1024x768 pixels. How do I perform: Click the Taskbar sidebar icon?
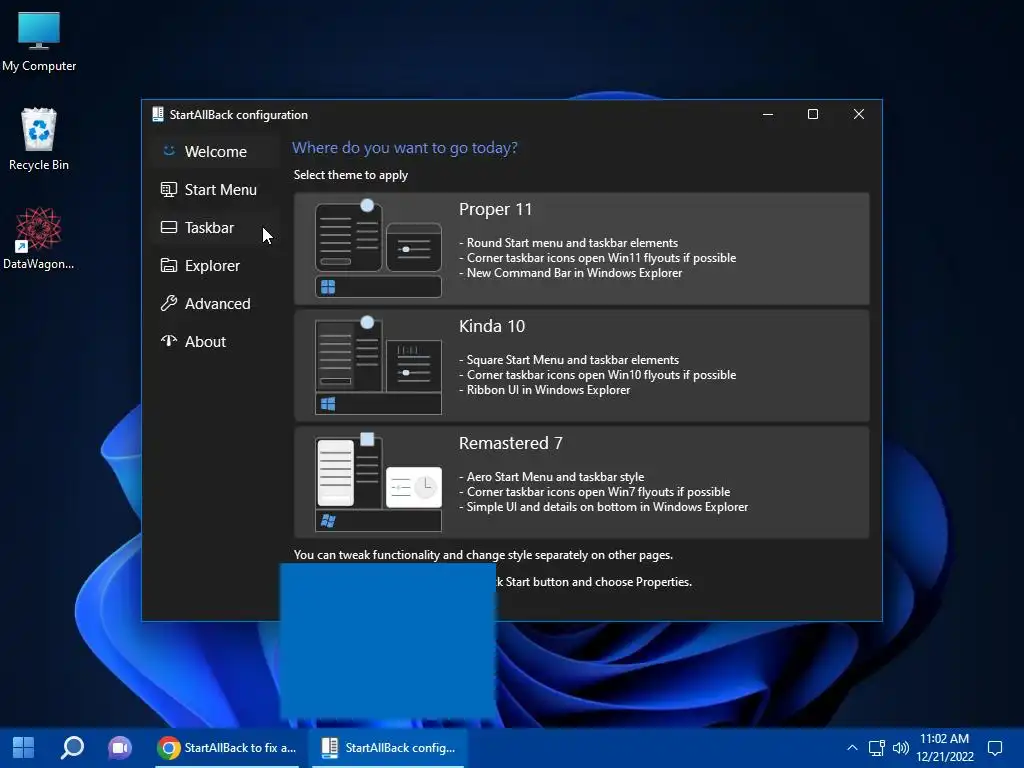(168, 227)
